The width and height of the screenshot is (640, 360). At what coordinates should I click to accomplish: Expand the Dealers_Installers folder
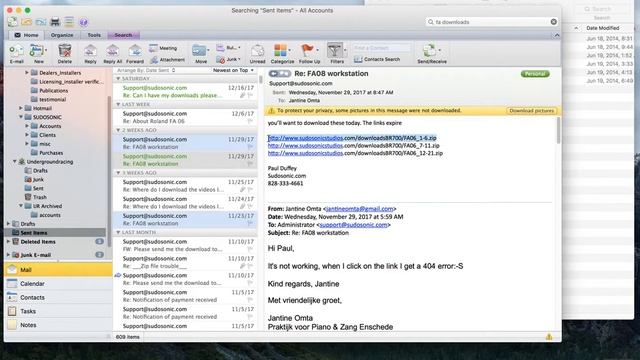[27, 73]
